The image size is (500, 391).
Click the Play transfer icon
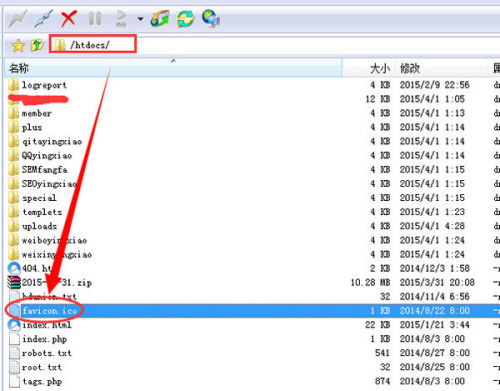pyautogui.click(x=121, y=18)
